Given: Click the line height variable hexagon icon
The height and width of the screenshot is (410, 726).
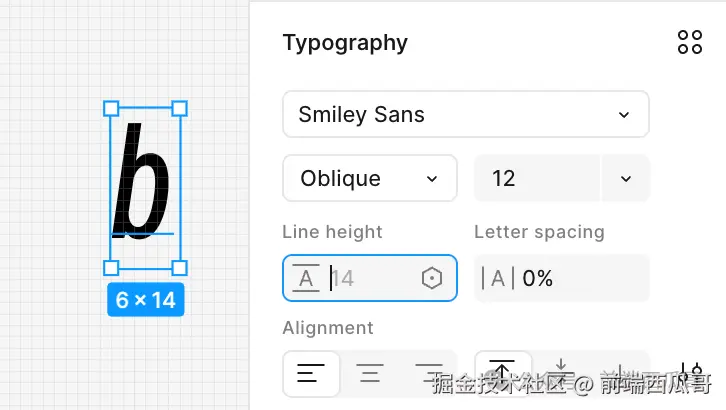Looking at the screenshot, I should tap(432, 278).
